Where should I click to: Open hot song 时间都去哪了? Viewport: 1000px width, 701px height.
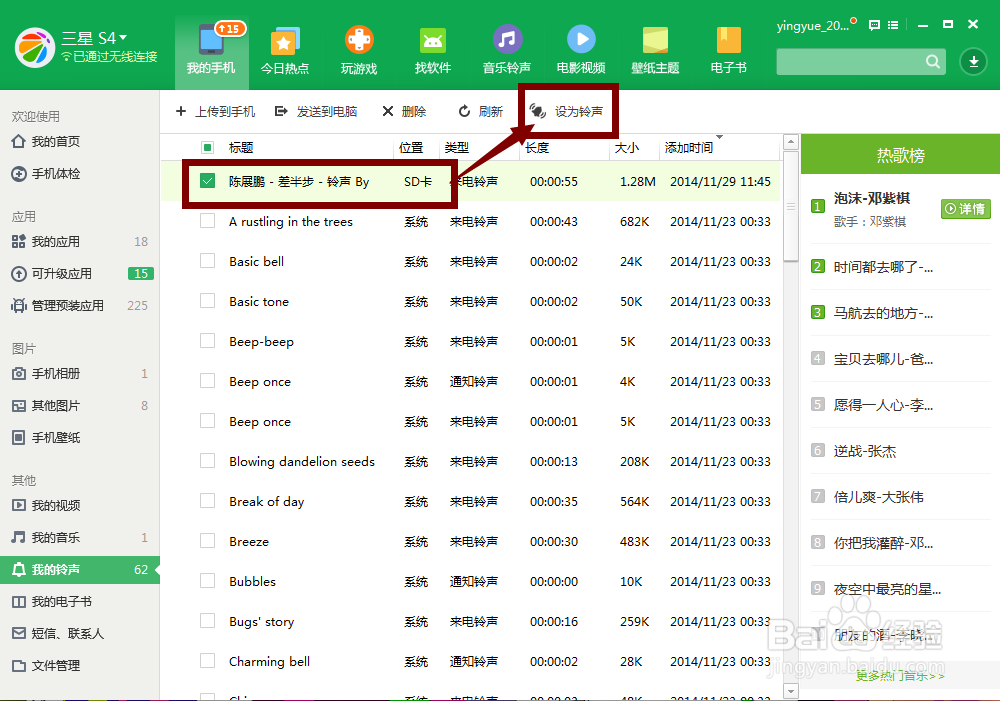pos(883,267)
